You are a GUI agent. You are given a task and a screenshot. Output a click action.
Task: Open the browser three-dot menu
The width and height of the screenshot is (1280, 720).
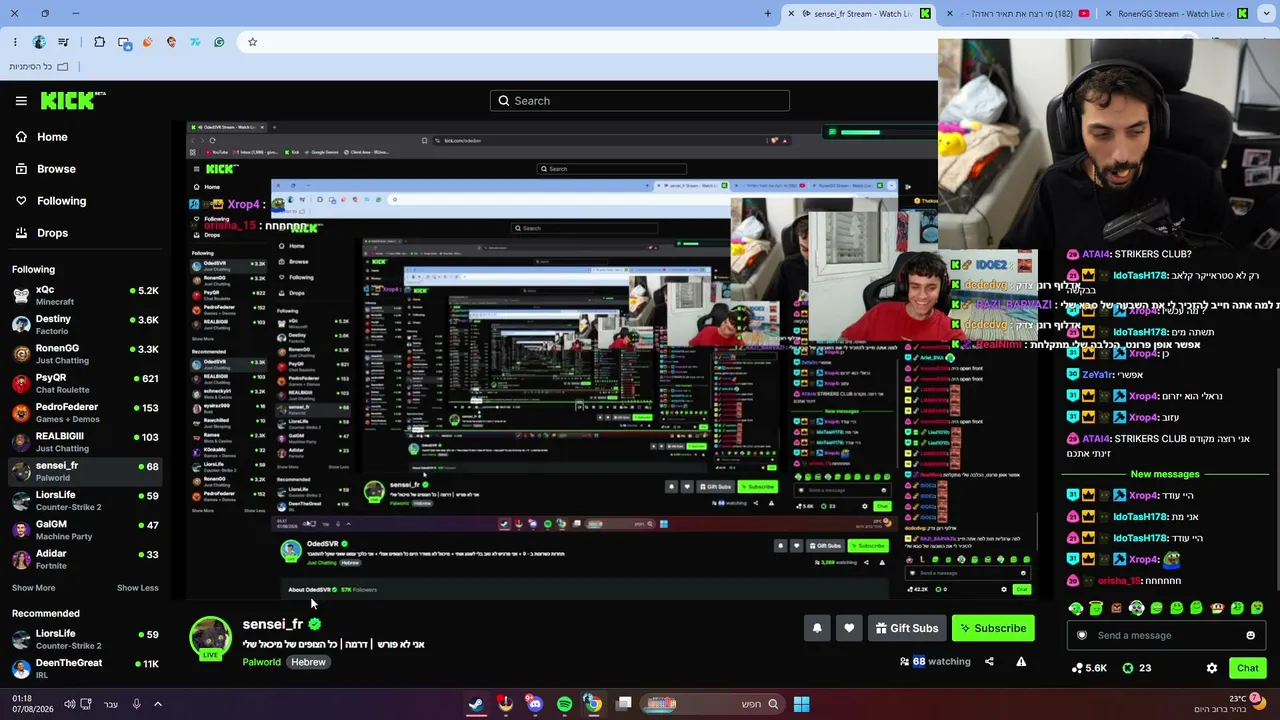[15, 42]
